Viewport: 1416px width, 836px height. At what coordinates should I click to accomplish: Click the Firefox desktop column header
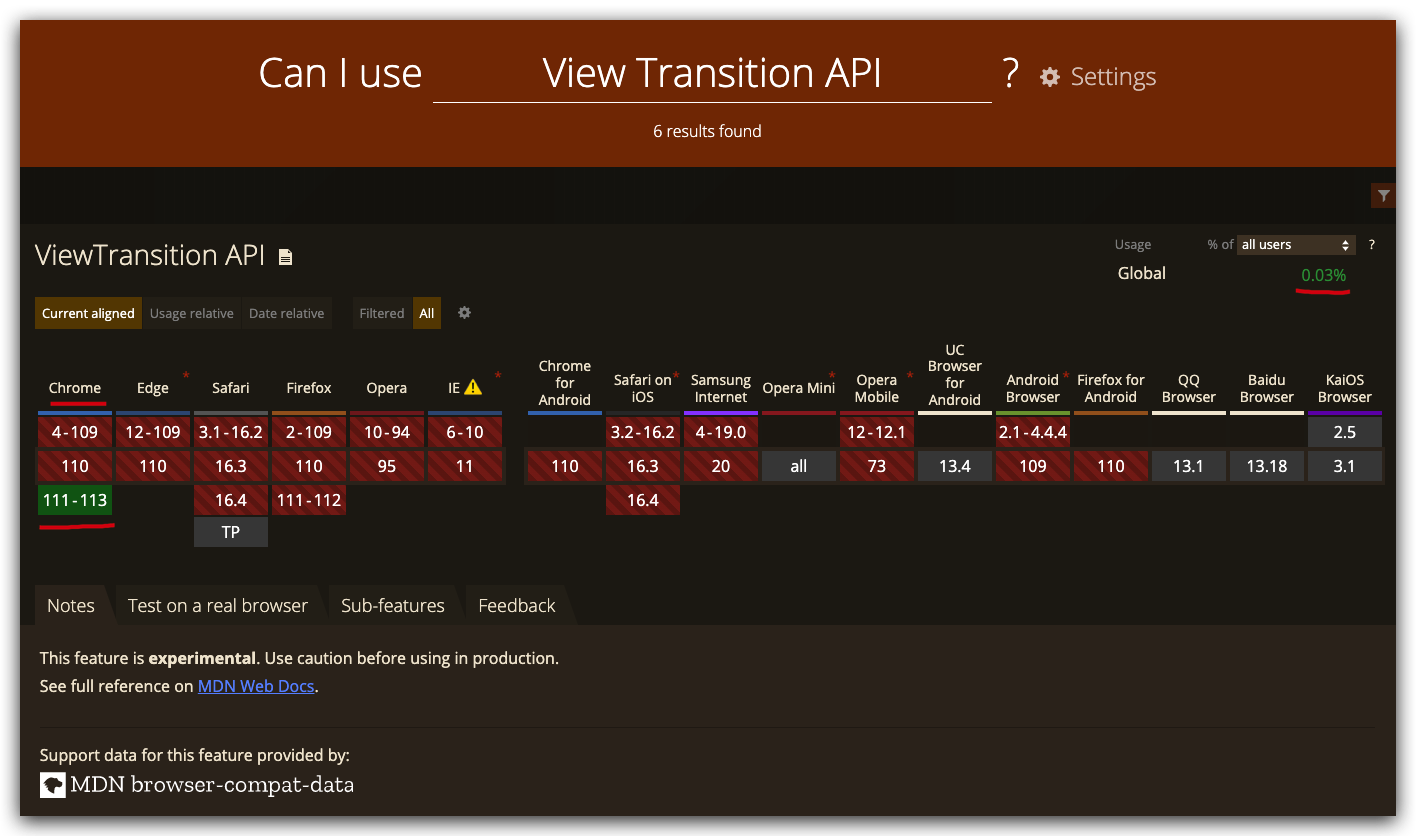(309, 388)
